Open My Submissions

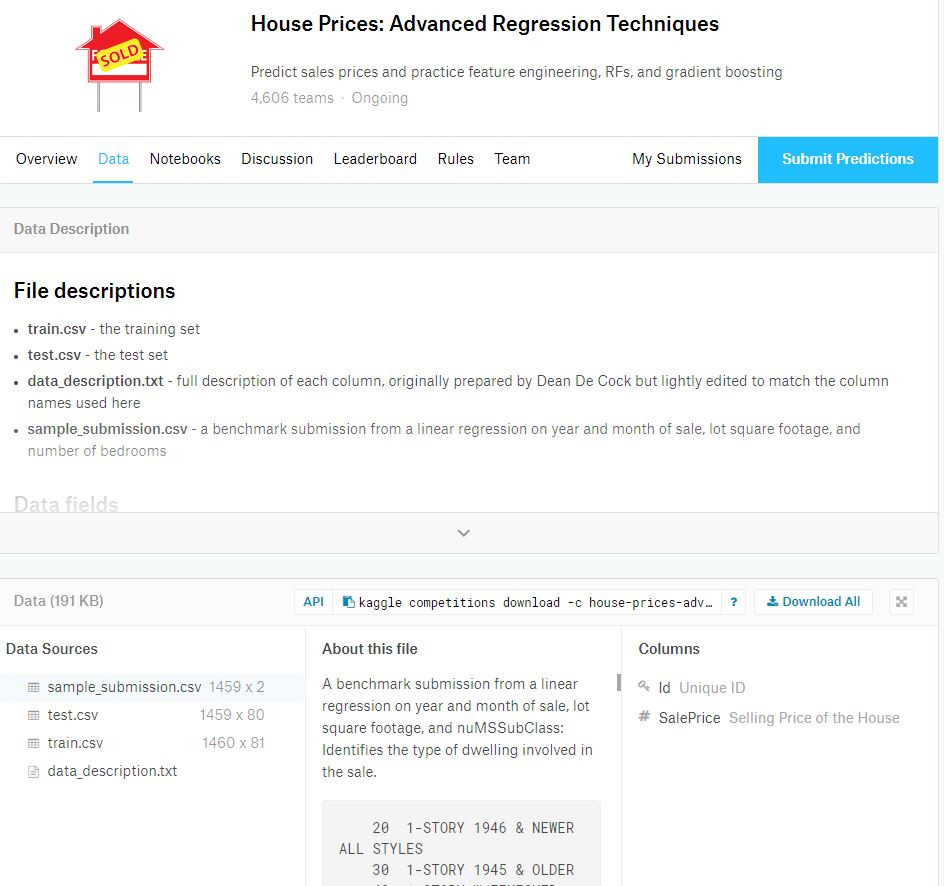(686, 159)
